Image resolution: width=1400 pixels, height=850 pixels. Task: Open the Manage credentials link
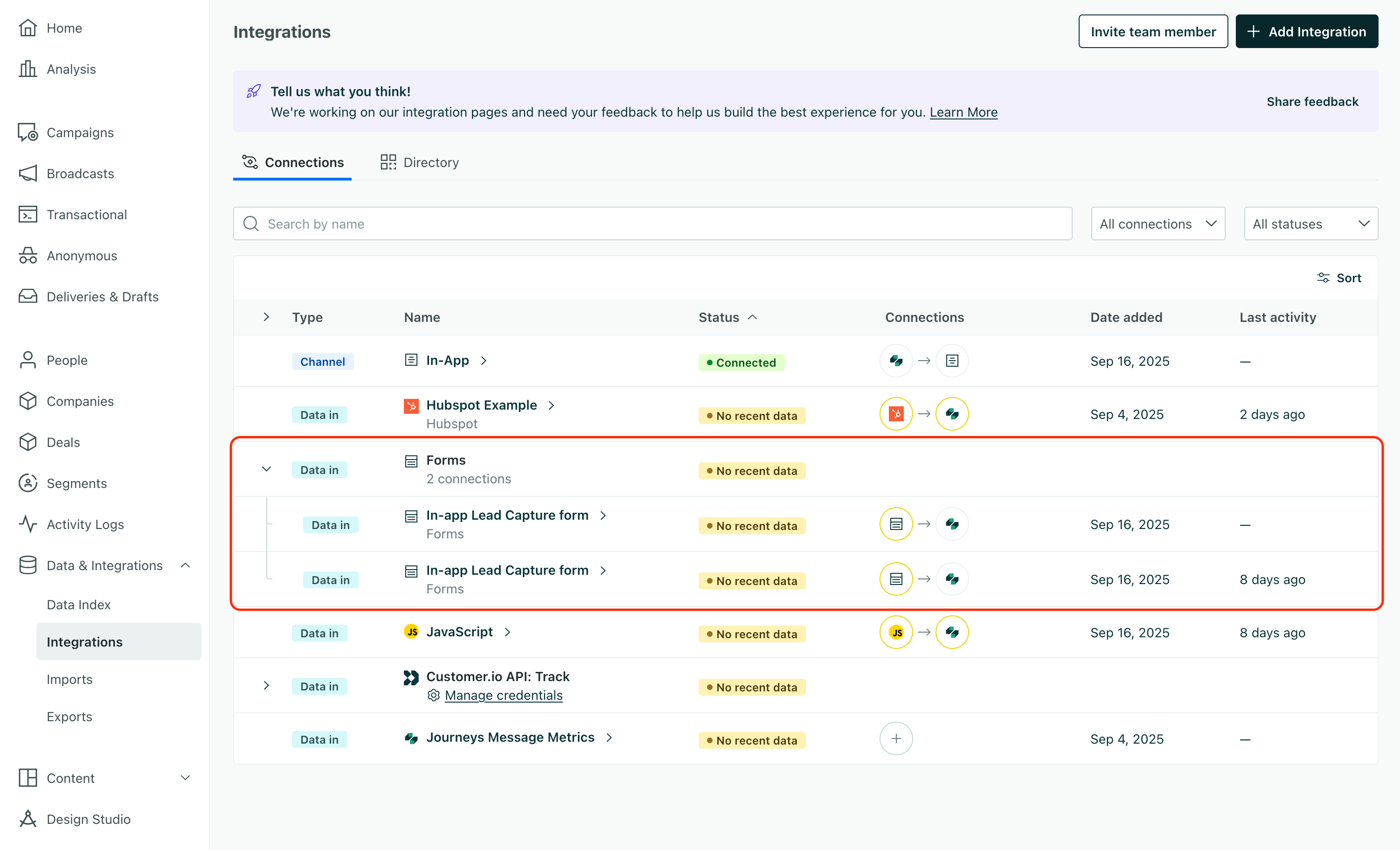[x=503, y=695]
